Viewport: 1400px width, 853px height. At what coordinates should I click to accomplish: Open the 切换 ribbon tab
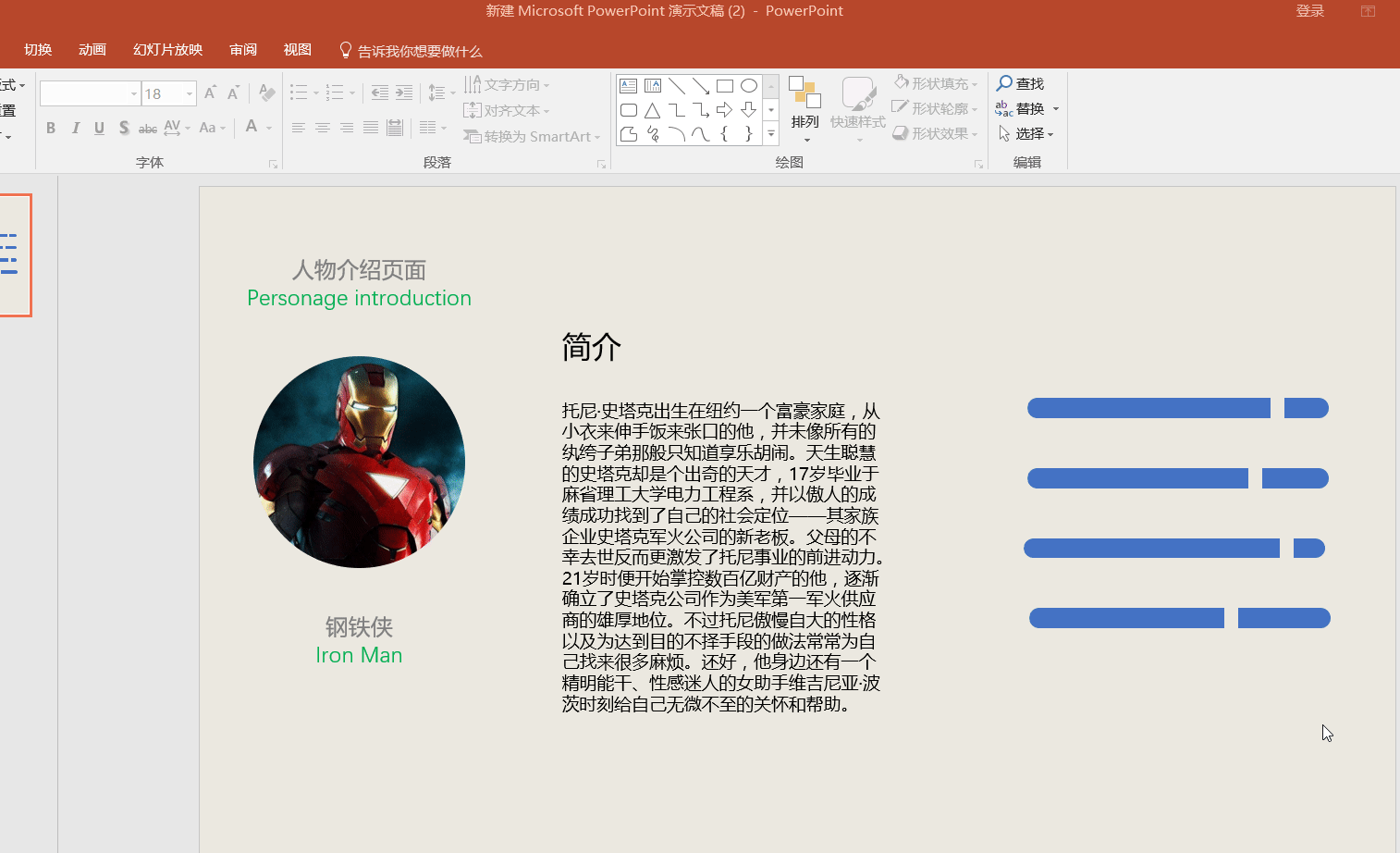[38, 50]
